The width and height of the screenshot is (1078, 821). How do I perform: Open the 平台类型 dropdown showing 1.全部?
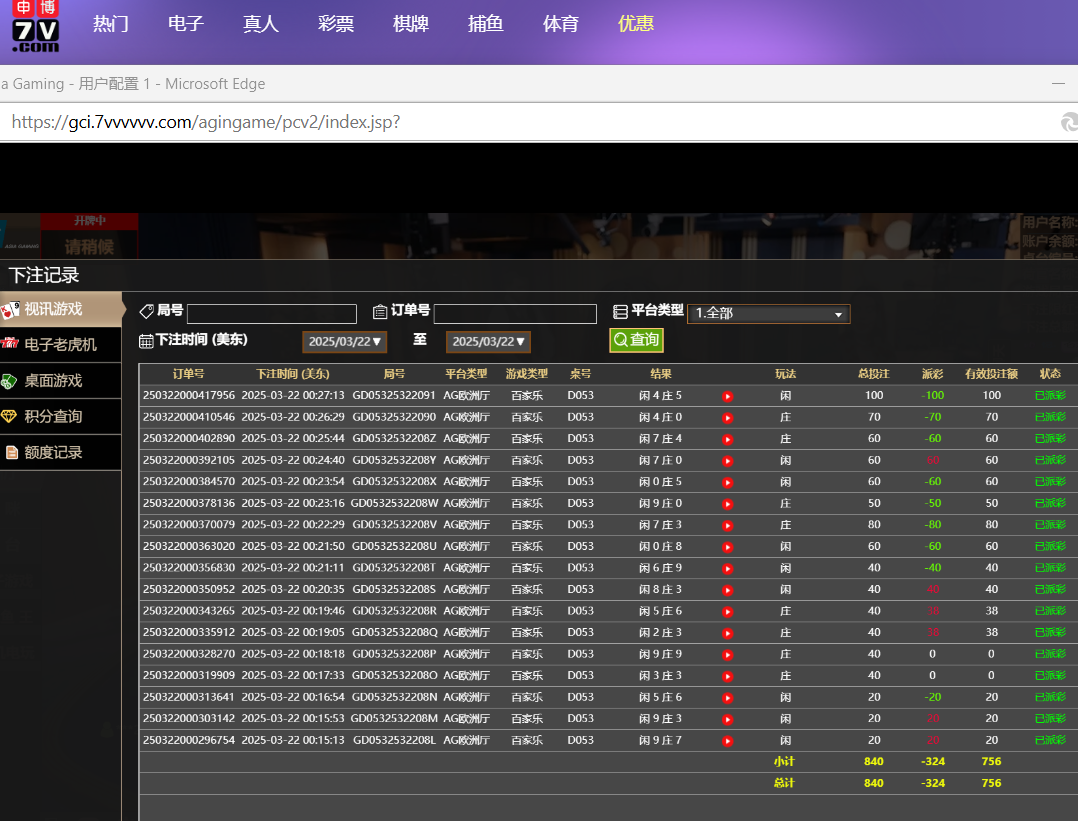(768, 314)
